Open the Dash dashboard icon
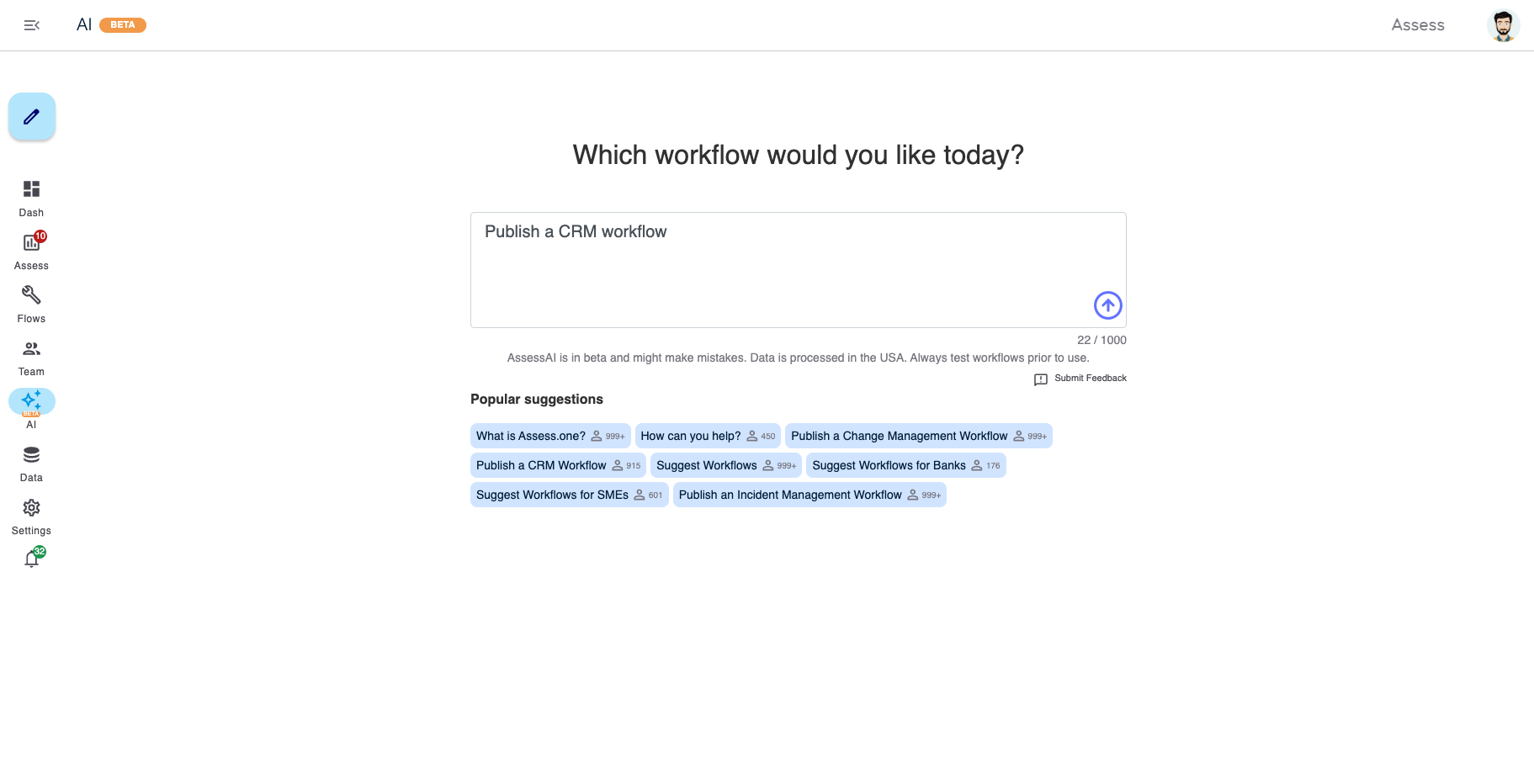The image size is (1534, 784). [x=31, y=199]
